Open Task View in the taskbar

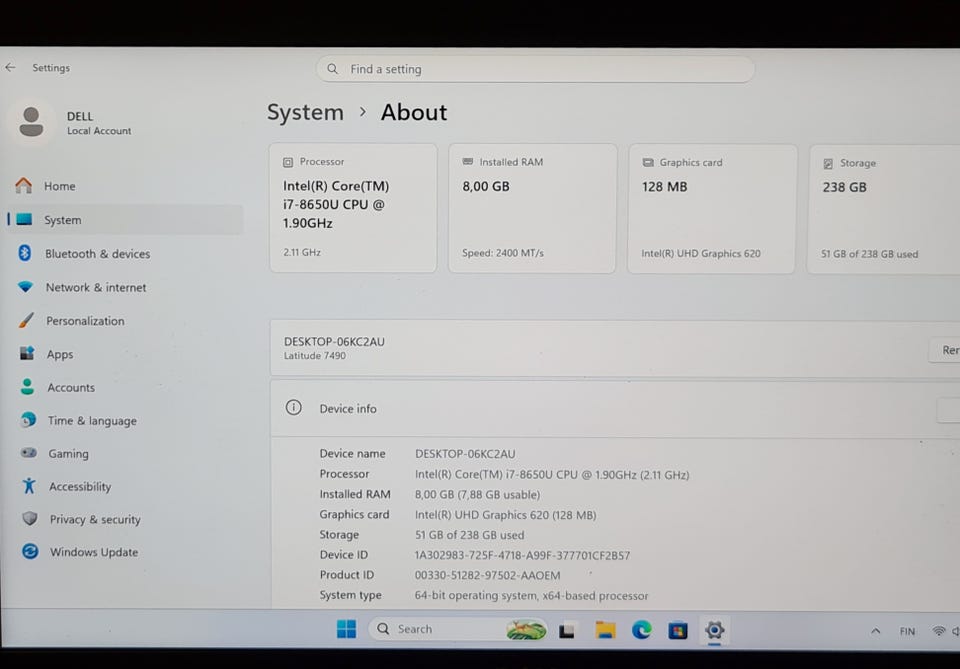pos(567,630)
